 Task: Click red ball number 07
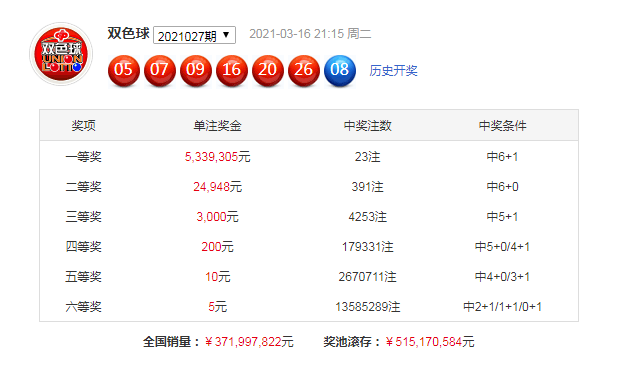point(160,70)
